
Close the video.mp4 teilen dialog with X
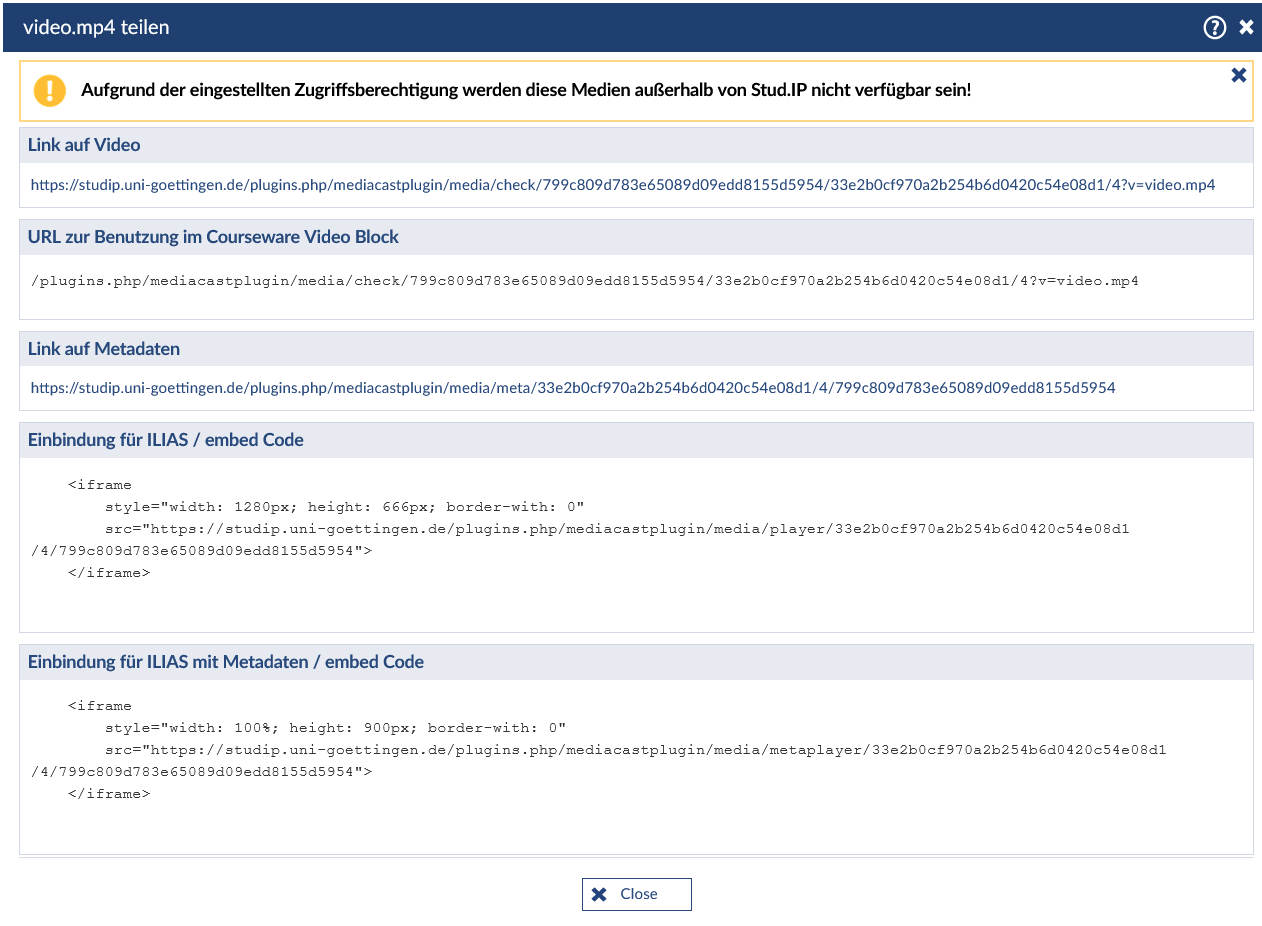tap(1246, 28)
